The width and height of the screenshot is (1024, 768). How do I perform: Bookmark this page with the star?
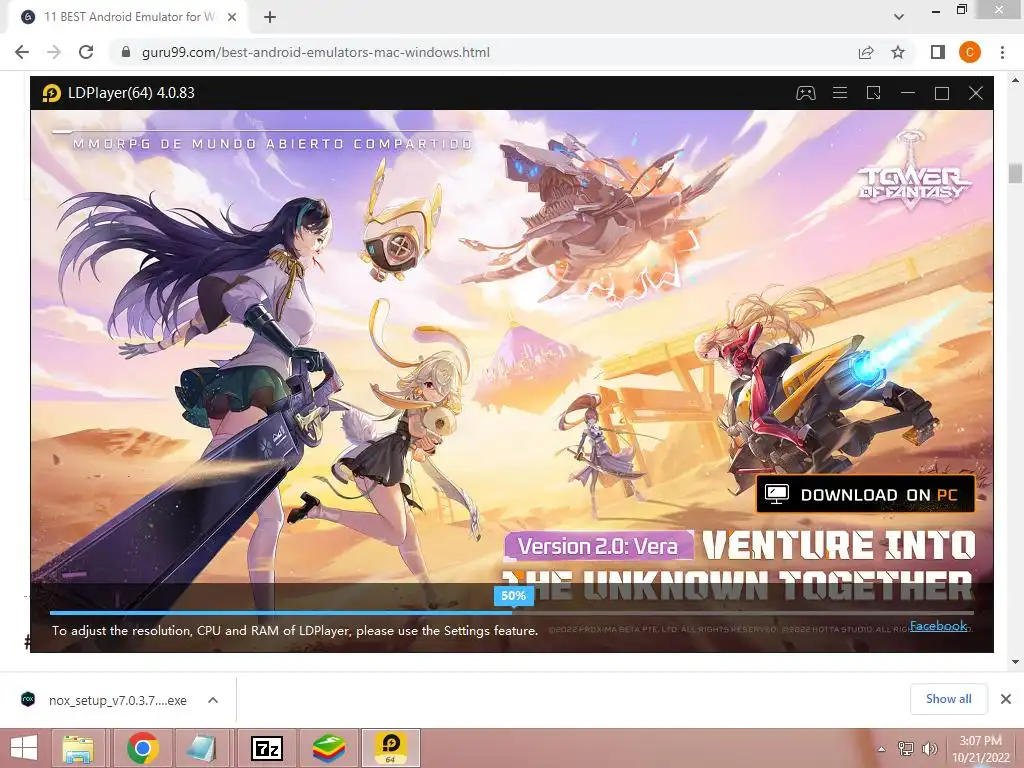[898, 52]
